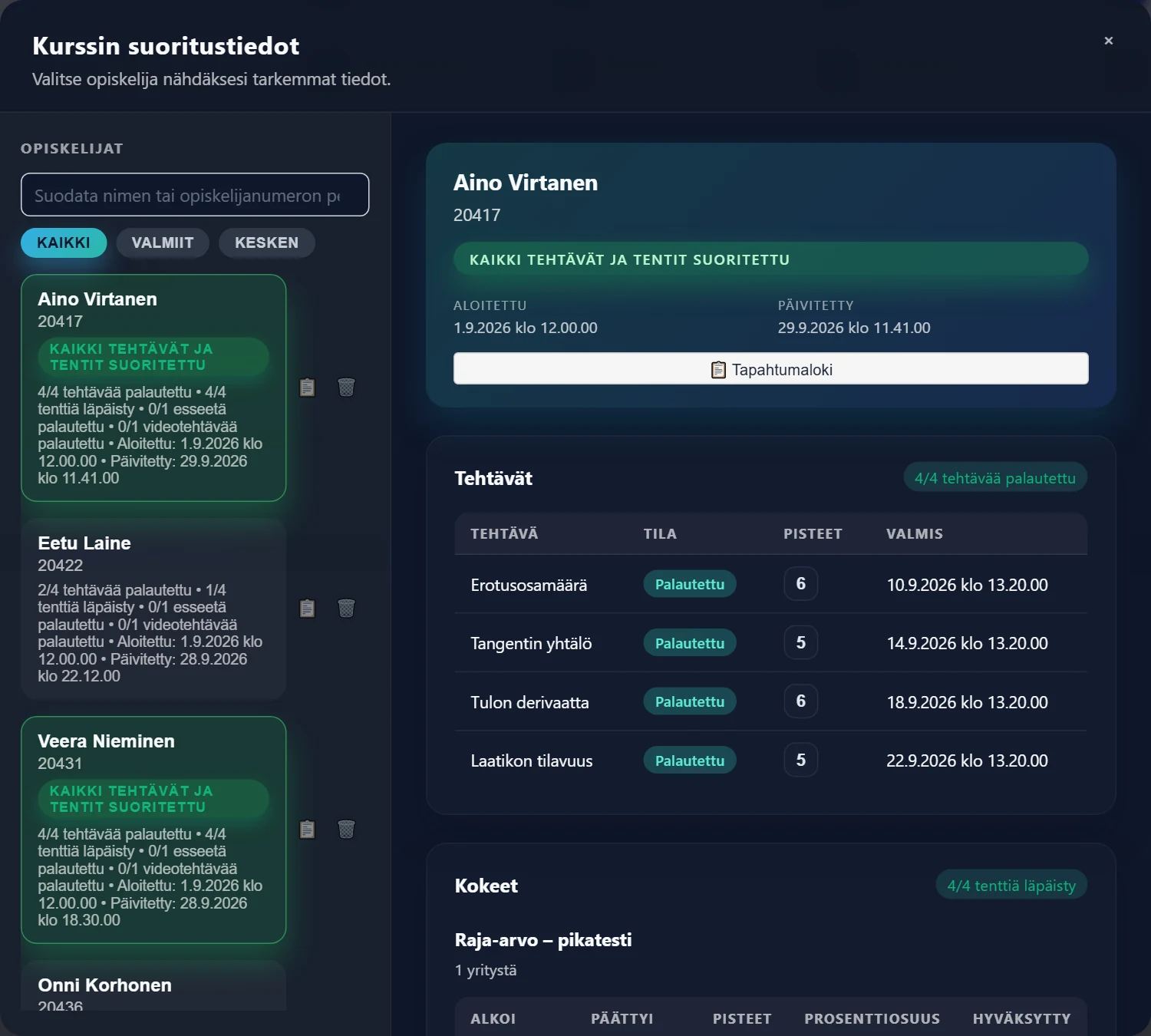The width and height of the screenshot is (1151, 1036).
Task: Click date '10.9.2026 klo 13.20.00'
Action: [x=967, y=585]
